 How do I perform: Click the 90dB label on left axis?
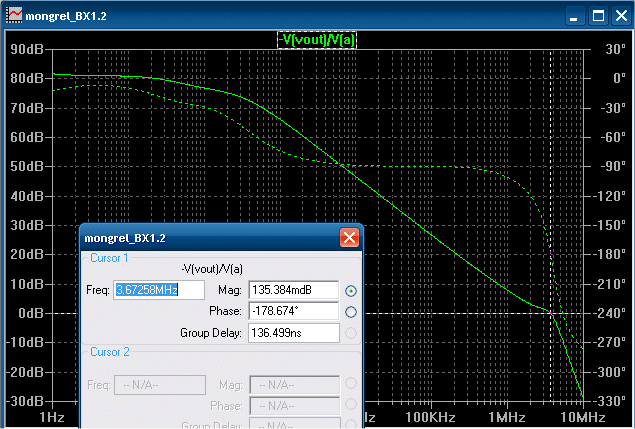27,49
